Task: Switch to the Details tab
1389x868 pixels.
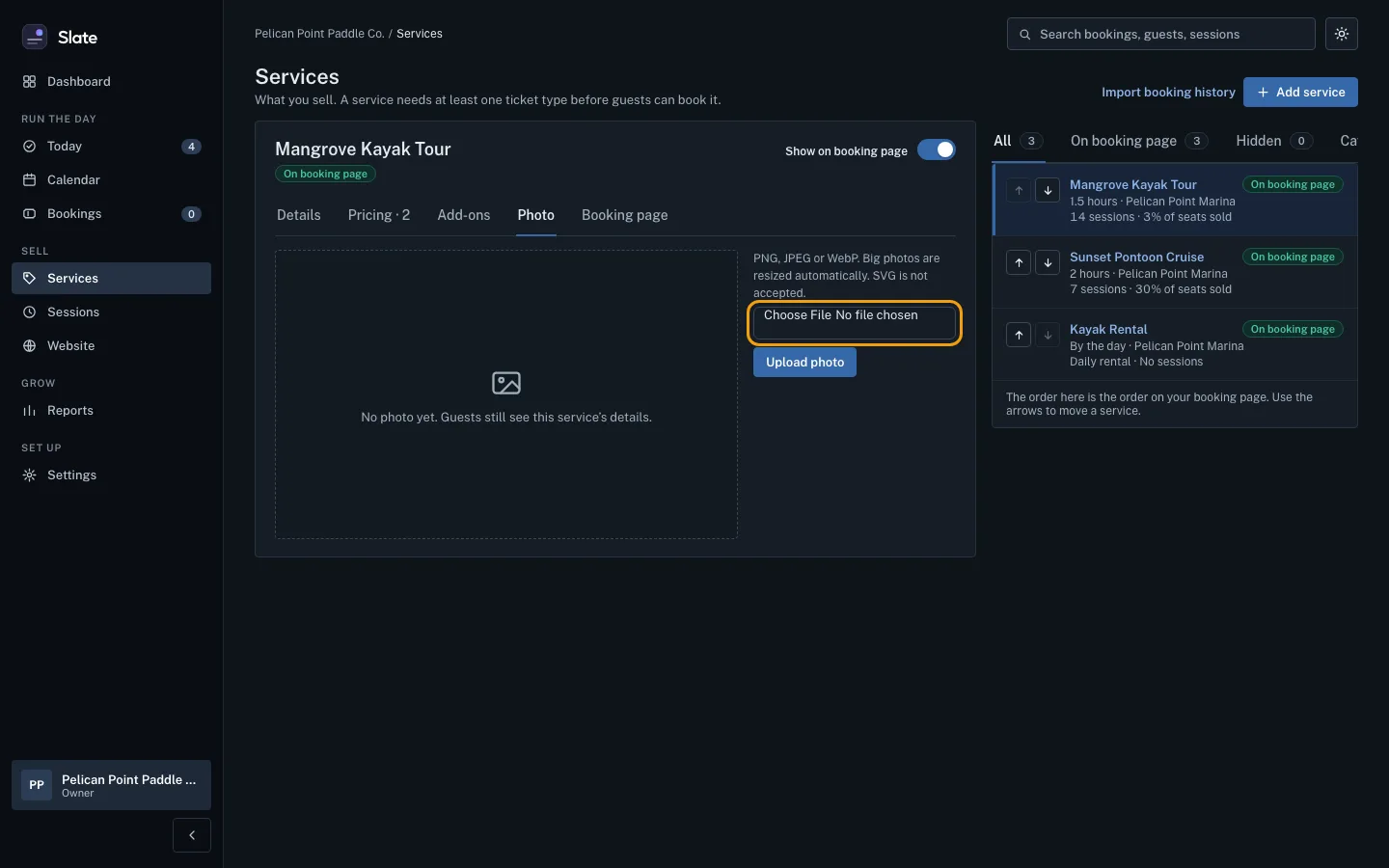Action: (299, 215)
